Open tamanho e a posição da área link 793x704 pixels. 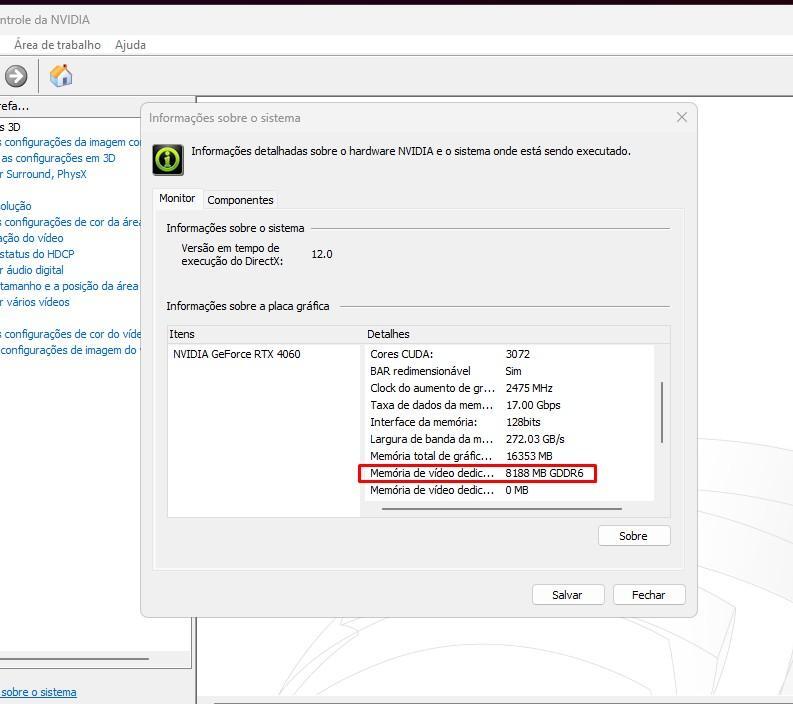pyautogui.click(x=69, y=286)
